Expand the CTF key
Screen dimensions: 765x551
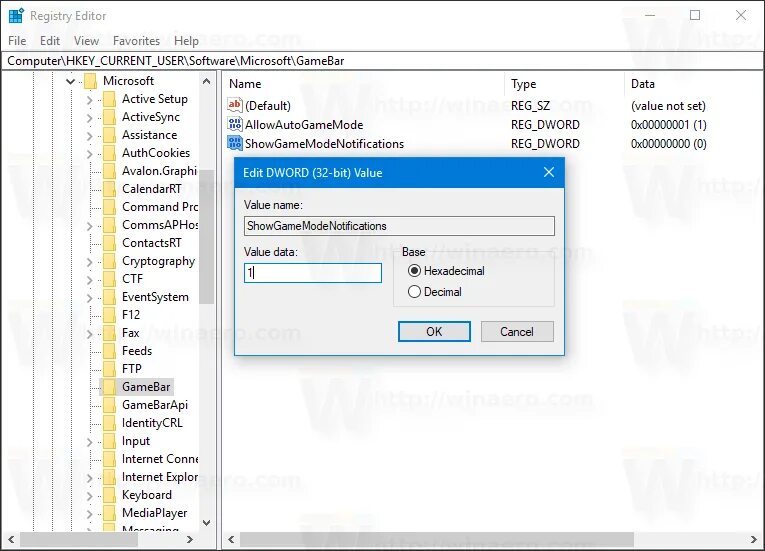[x=89, y=280]
